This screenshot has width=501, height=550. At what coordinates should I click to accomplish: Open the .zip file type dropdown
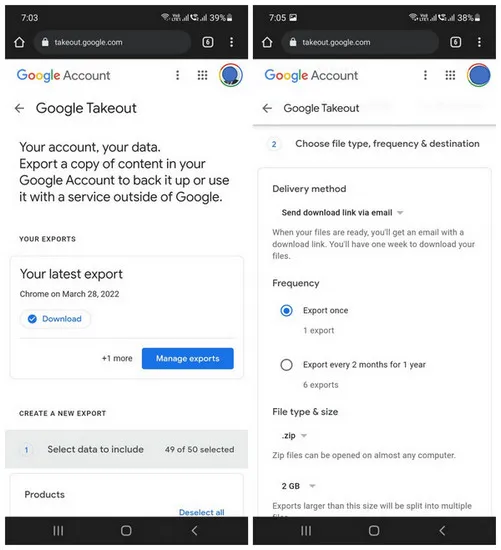[294, 436]
